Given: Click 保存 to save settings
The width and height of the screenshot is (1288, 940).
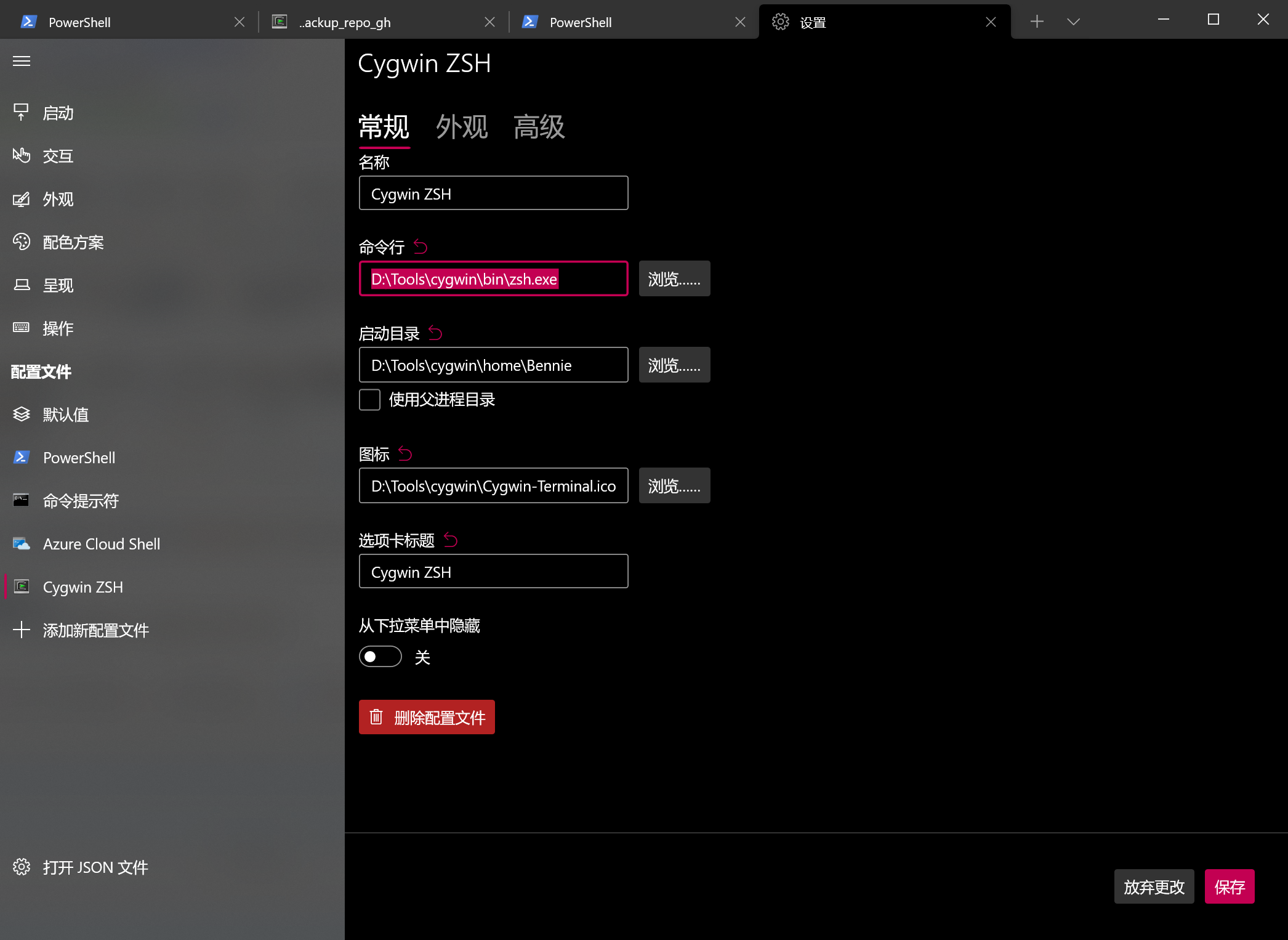Looking at the screenshot, I should 1230,886.
